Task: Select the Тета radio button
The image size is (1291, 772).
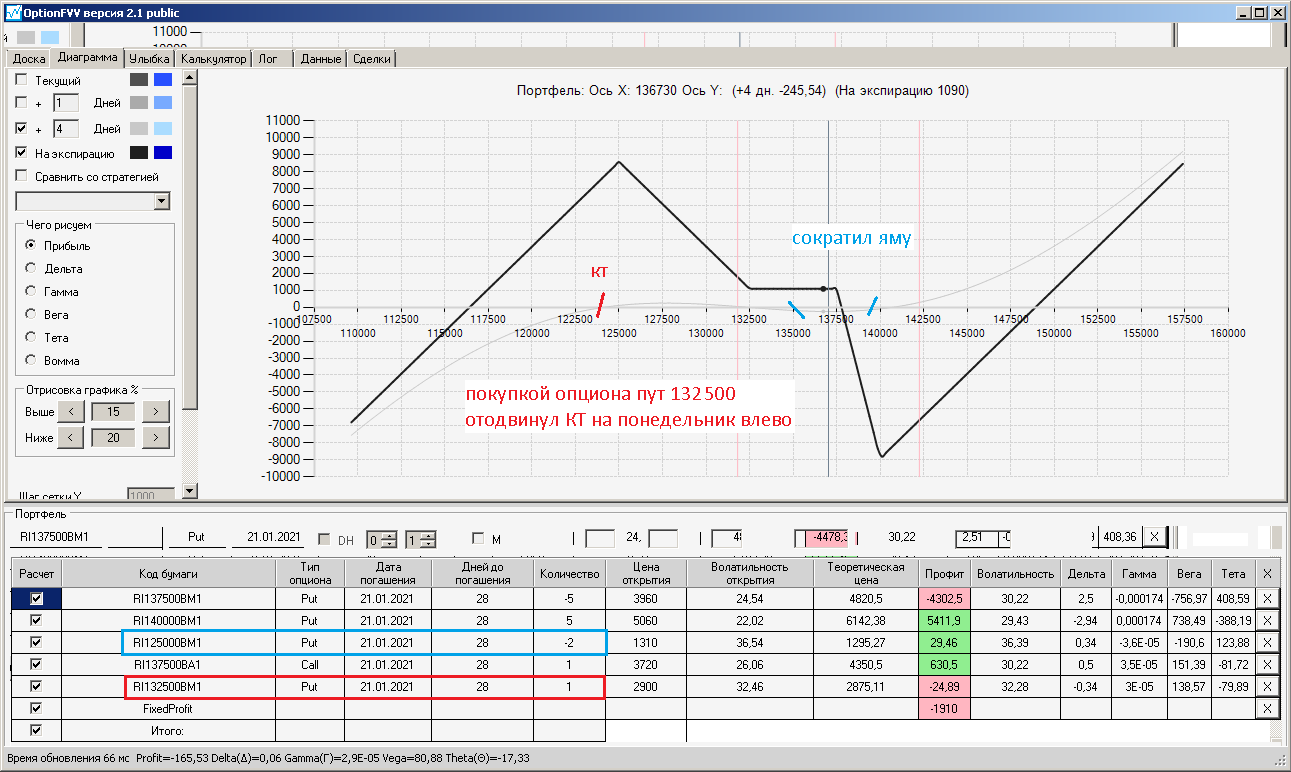Action: click(31, 337)
